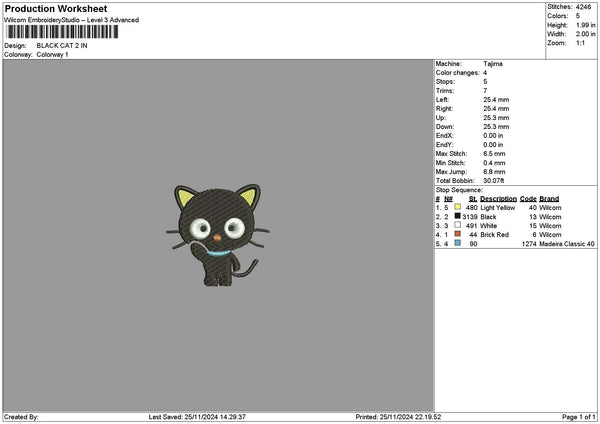Click the 'Created By:' footer label
The image size is (600, 424).
coord(21,417)
